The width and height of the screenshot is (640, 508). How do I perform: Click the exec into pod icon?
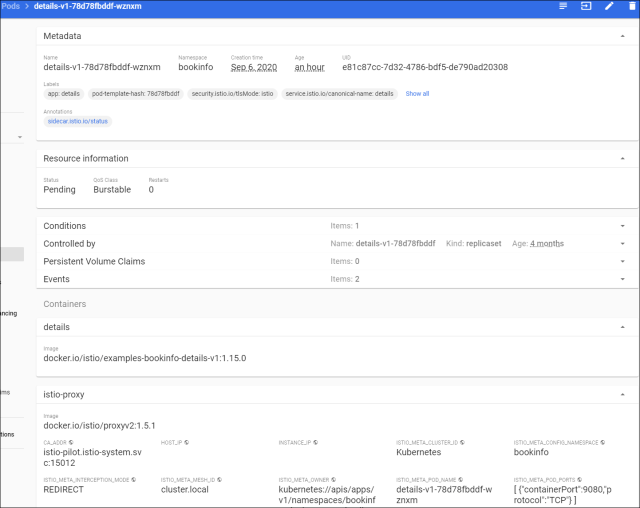(x=586, y=7)
